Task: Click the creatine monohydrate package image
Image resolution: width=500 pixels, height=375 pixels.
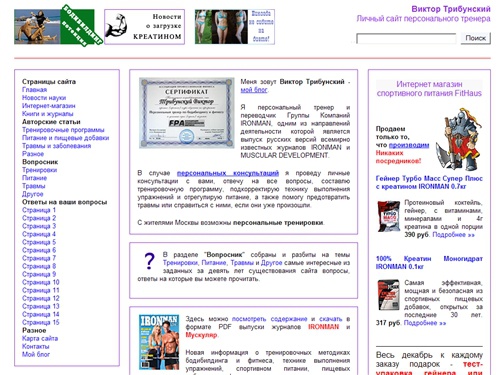Action: tap(389, 295)
